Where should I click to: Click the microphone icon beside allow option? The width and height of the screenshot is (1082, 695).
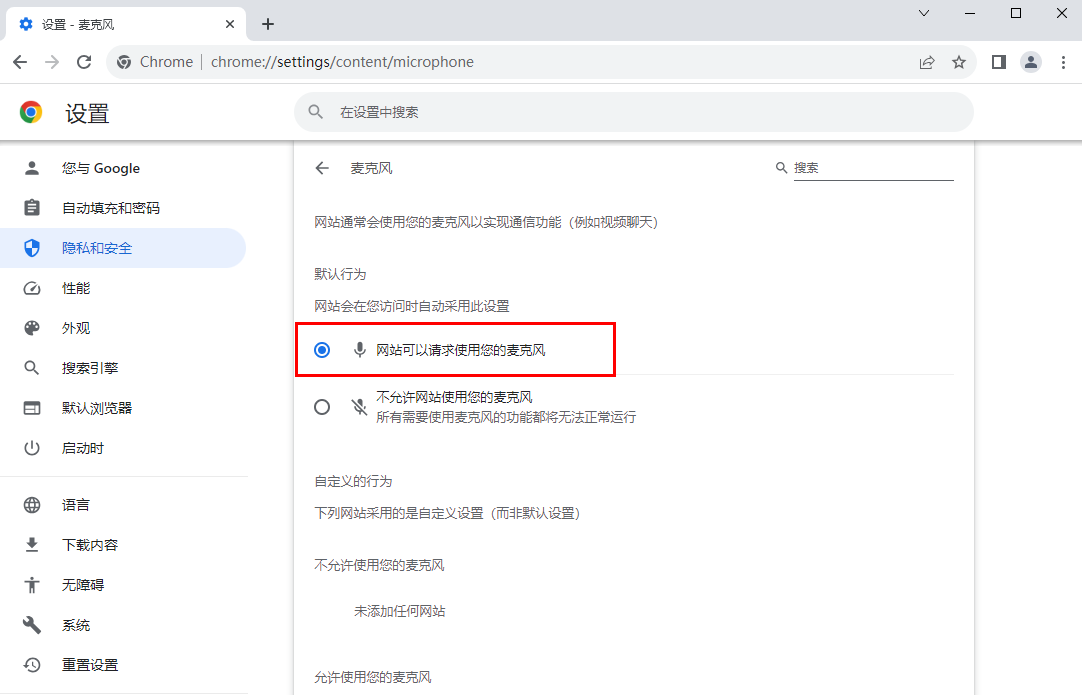(x=360, y=350)
